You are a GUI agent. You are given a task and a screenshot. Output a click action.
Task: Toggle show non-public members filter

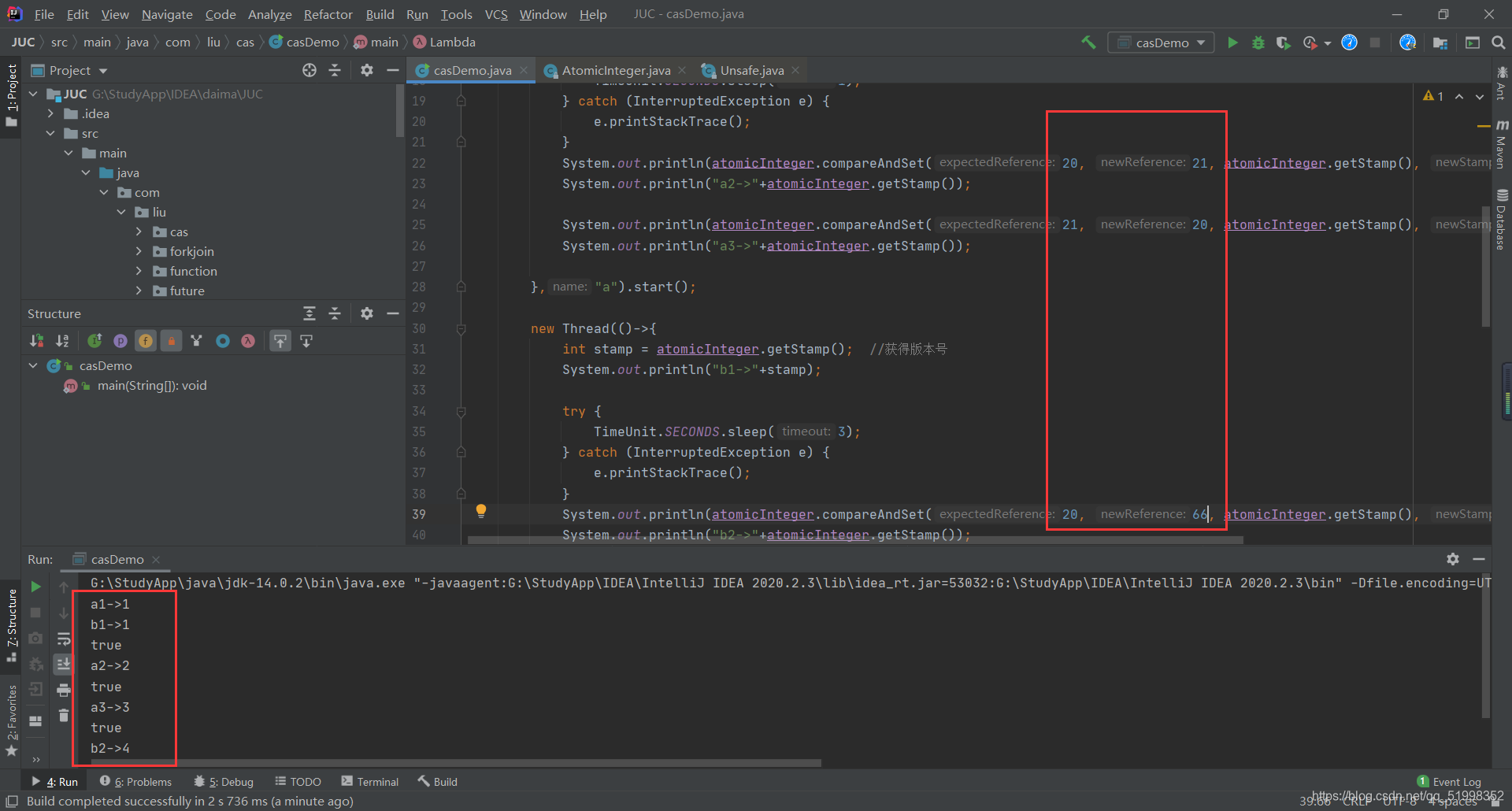coord(171,341)
